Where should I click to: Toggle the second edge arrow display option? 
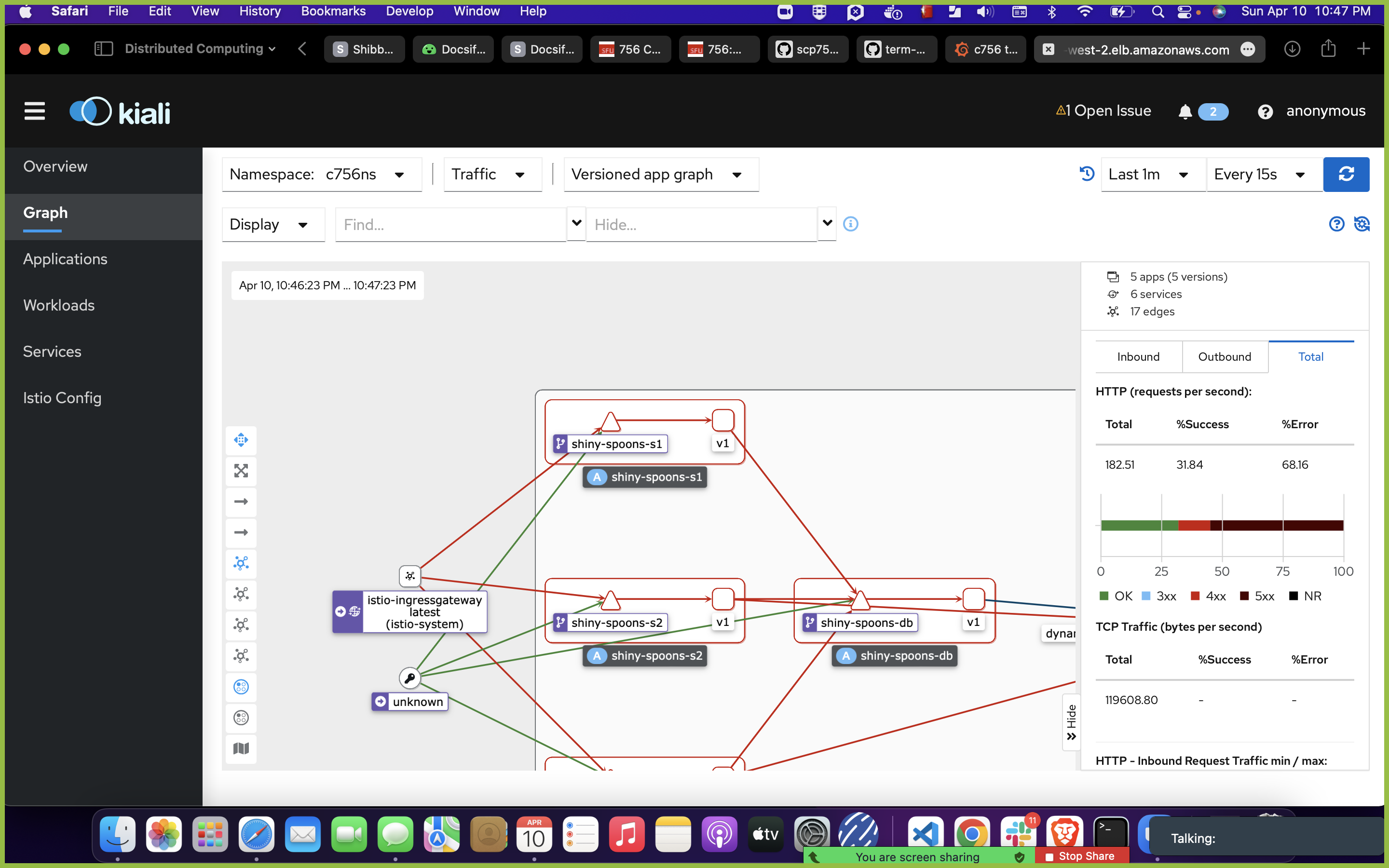point(241,533)
